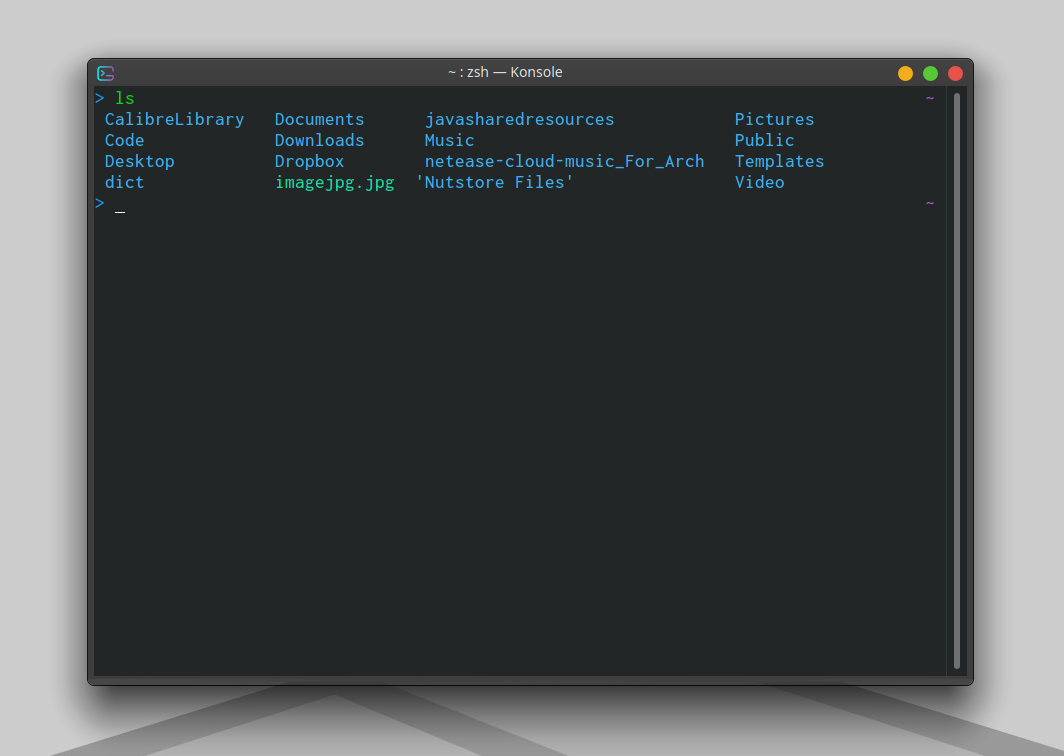Click the imagejpg.jpg file name
This screenshot has width=1064, height=756.
(335, 183)
